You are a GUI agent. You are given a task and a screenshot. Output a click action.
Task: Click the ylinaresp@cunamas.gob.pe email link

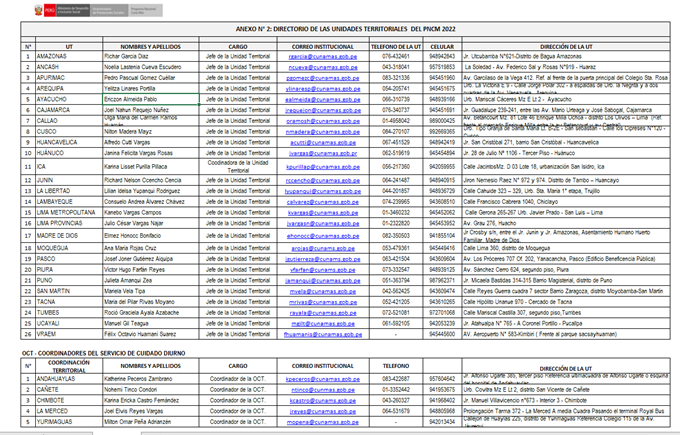[x=323, y=88]
